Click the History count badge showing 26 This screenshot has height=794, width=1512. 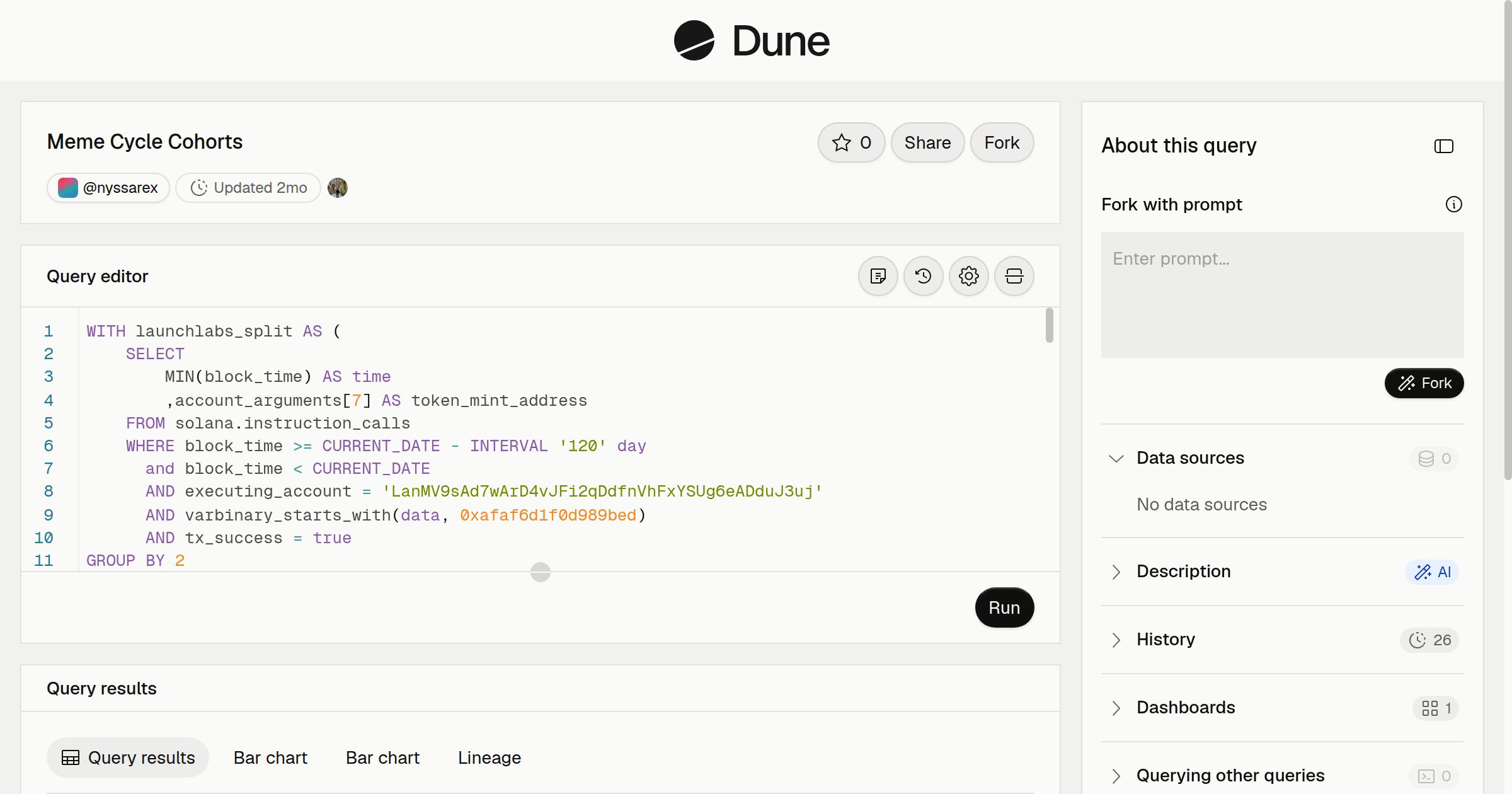pyautogui.click(x=1429, y=640)
